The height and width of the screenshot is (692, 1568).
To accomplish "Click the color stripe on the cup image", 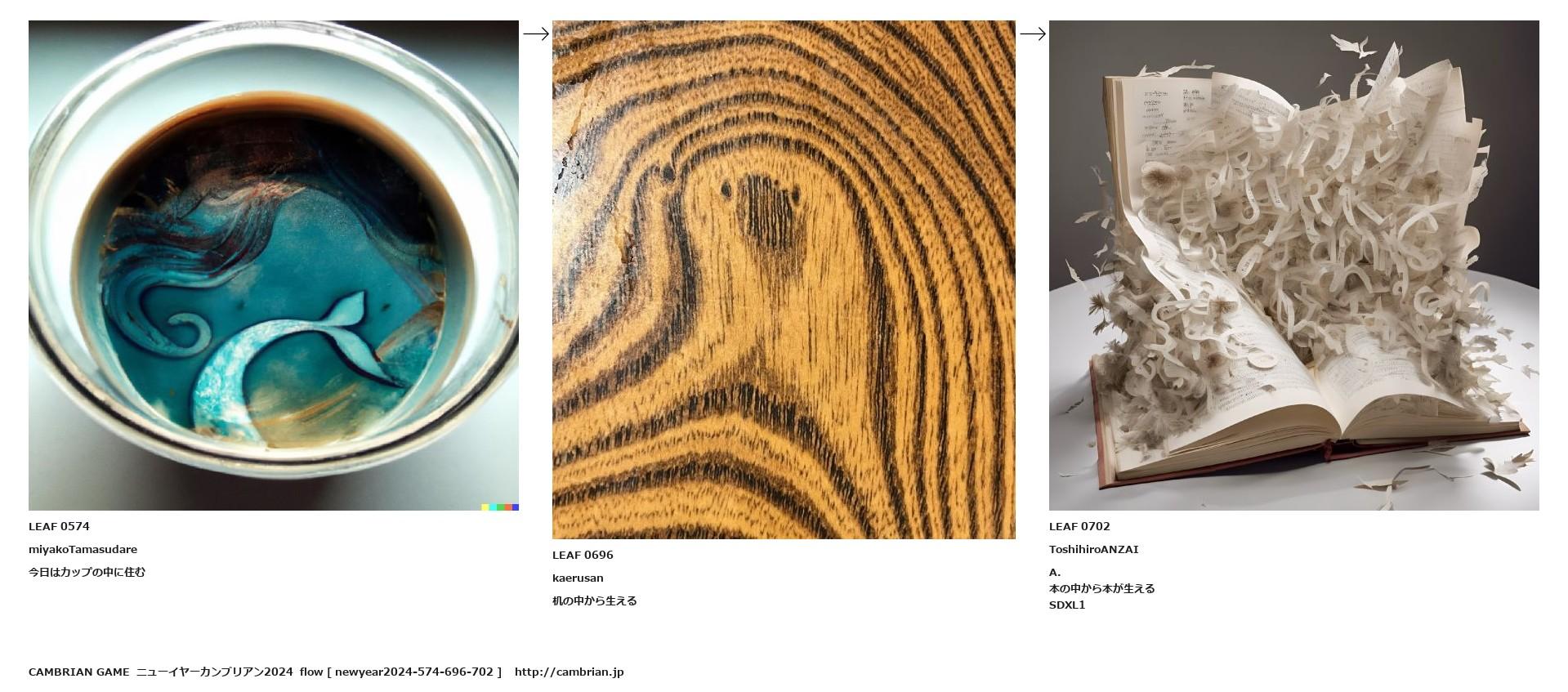I will point(500,507).
